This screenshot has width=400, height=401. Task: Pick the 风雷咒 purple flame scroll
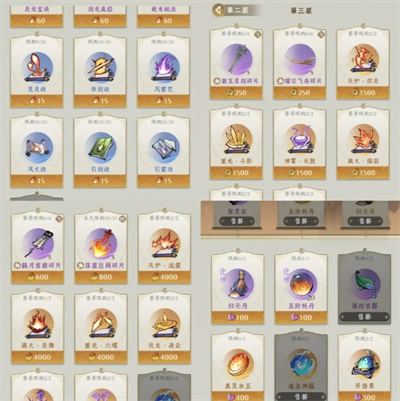(164, 67)
